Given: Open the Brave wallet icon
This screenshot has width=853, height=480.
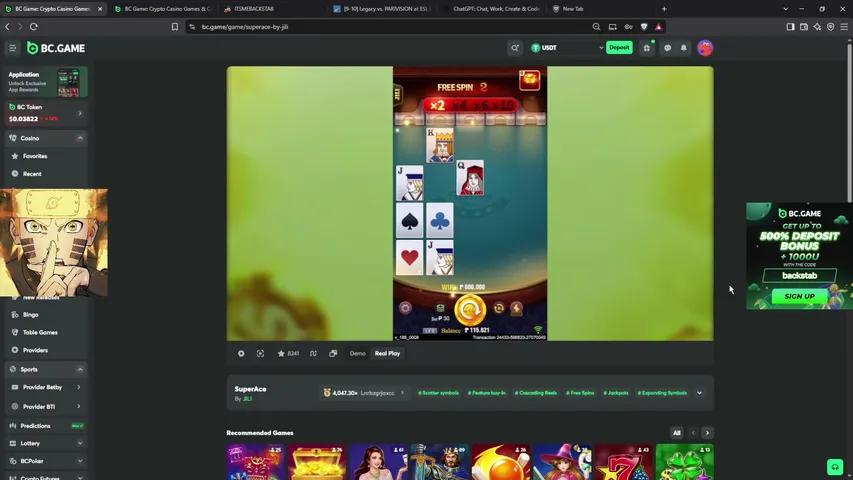Looking at the screenshot, I should (804, 27).
